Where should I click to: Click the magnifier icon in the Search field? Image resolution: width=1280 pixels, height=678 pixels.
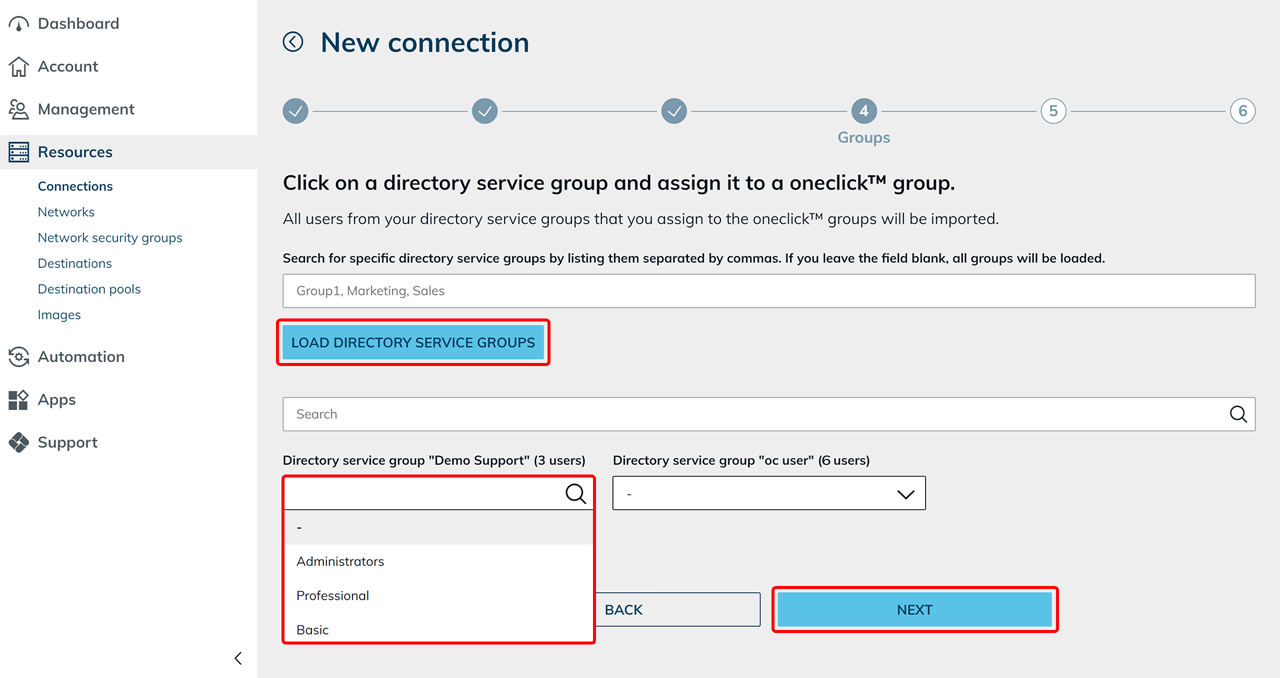point(1238,414)
